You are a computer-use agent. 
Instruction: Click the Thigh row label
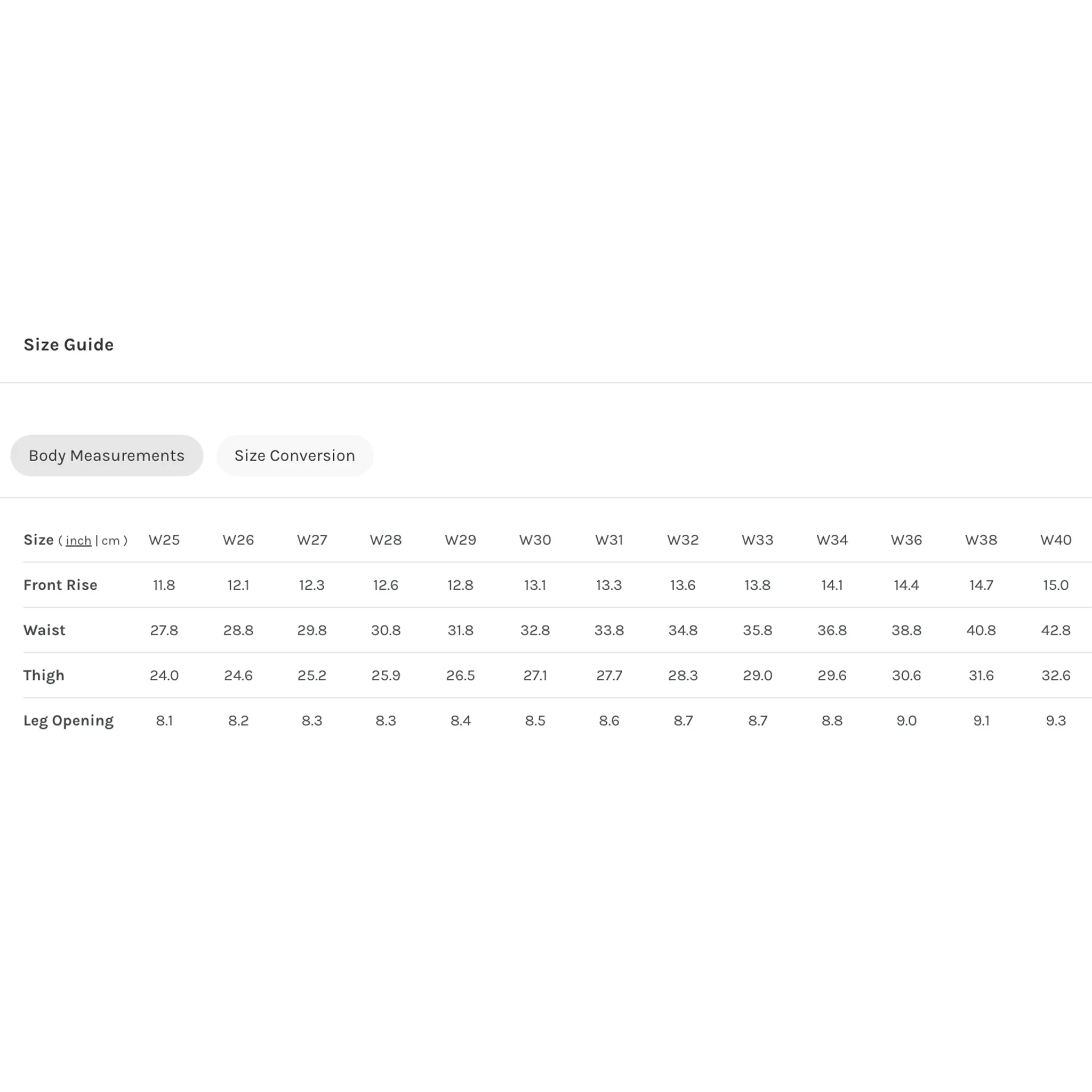tap(44, 676)
